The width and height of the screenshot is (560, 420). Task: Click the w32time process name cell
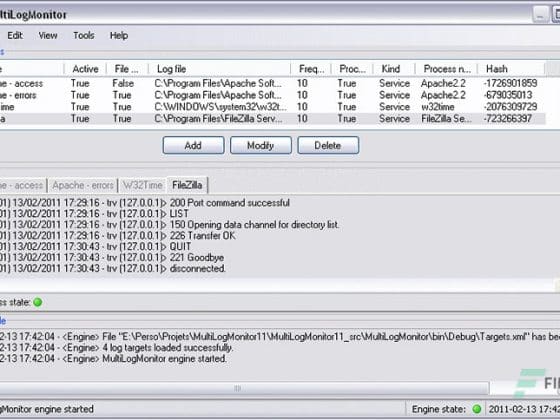438,107
